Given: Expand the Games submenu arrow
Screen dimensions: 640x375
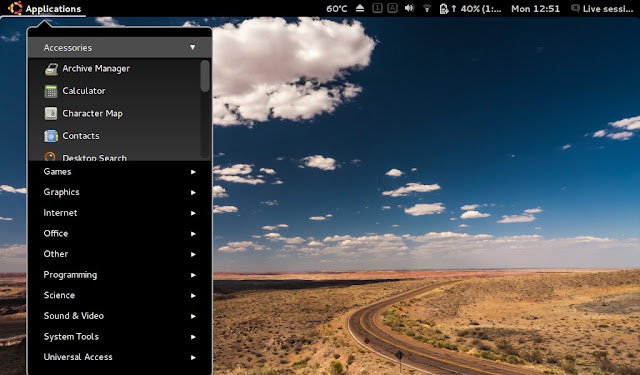Looking at the screenshot, I should 193,172.
